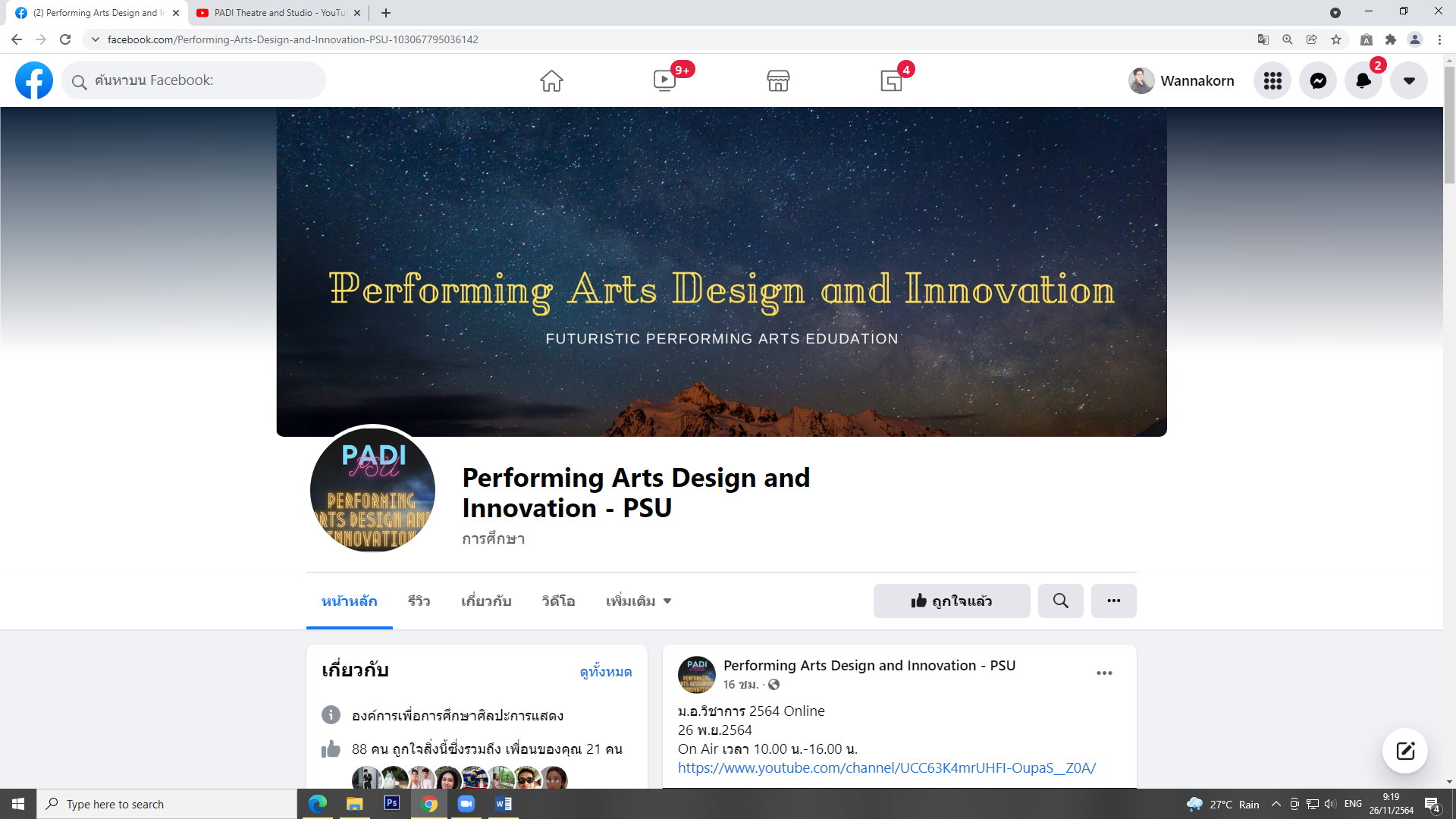Click the Facebook logo
The image size is (1456, 819).
pyautogui.click(x=34, y=80)
